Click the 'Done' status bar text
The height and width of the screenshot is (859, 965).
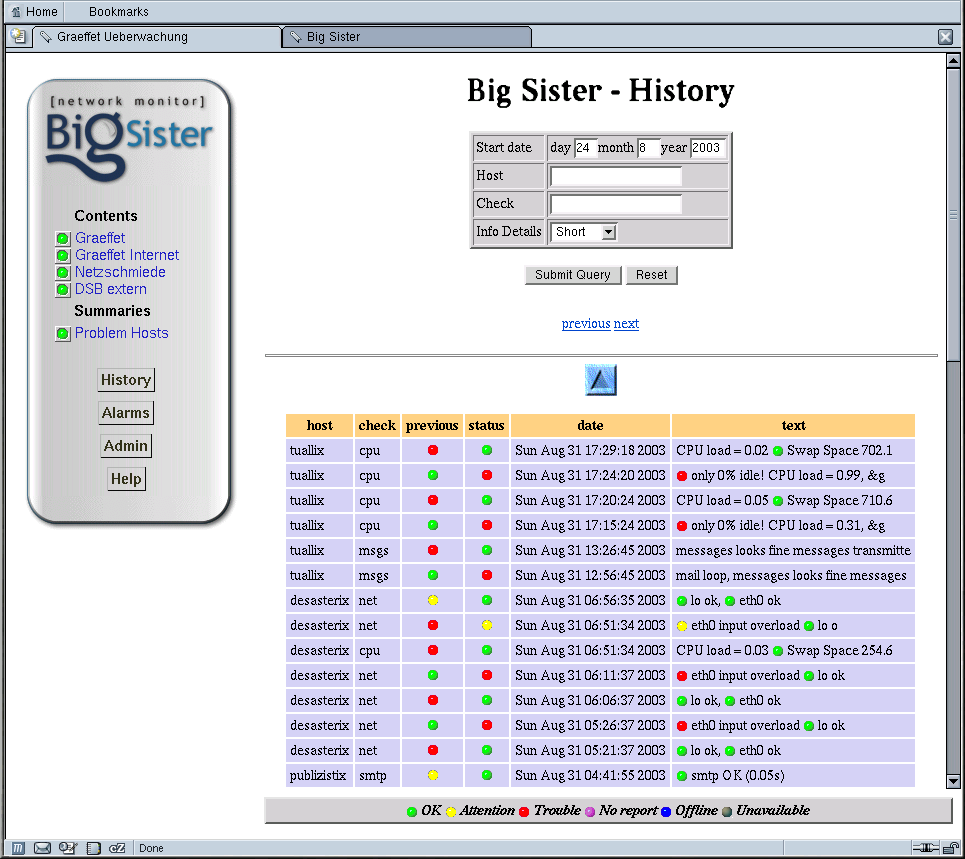(x=151, y=848)
